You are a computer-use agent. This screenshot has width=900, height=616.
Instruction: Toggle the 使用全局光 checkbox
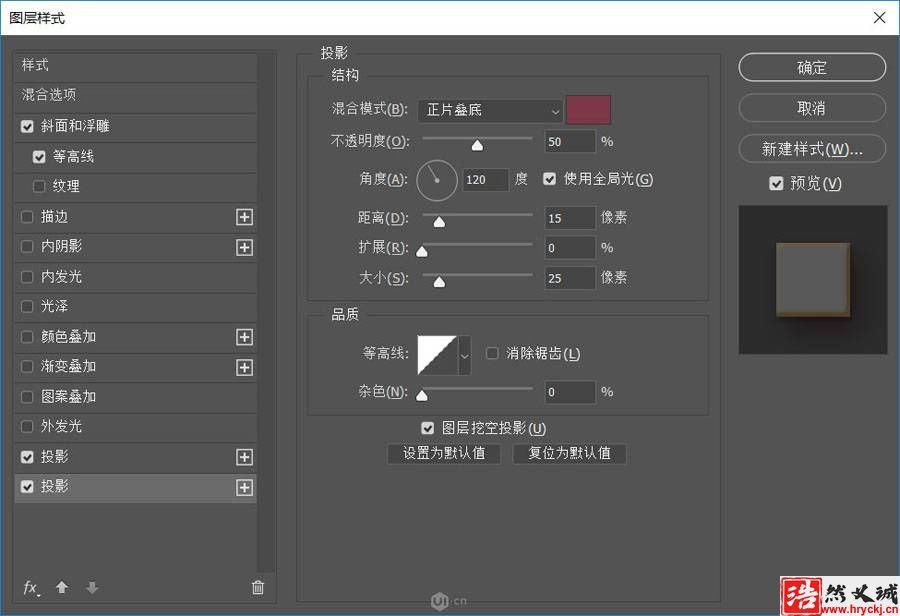point(549,180)
